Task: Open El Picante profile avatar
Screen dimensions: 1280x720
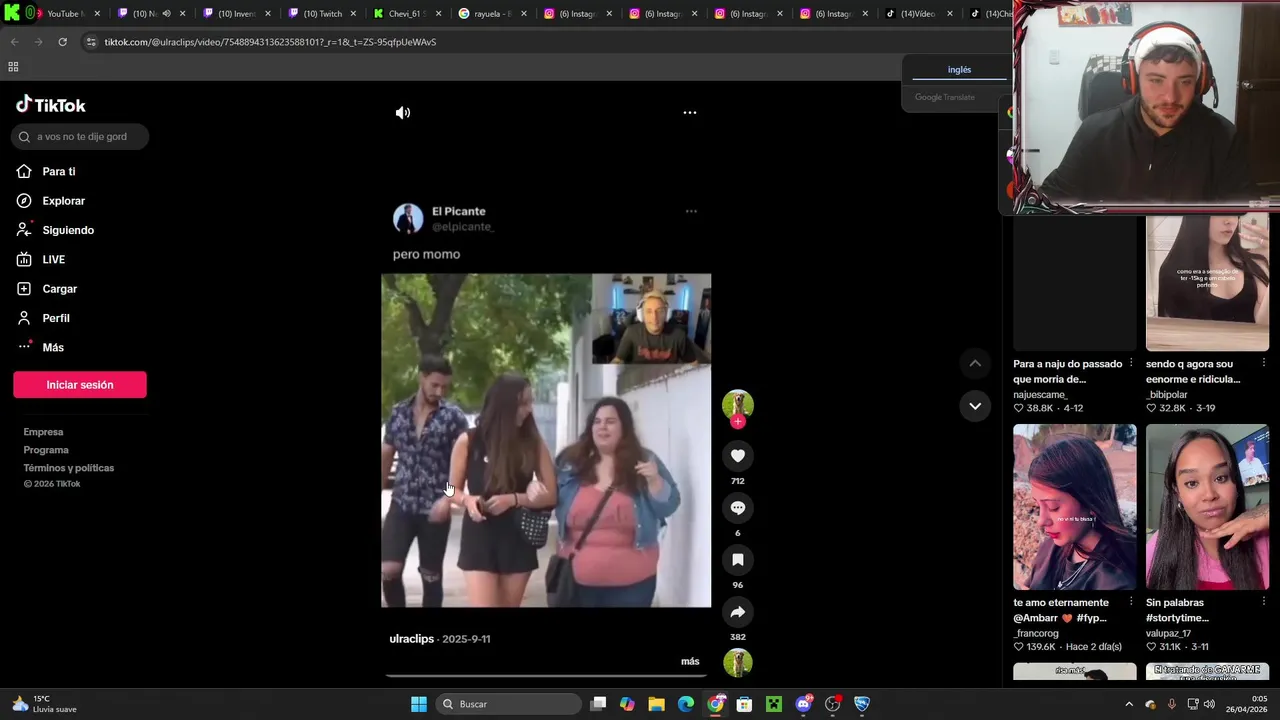Action: (x=408, y=218)
